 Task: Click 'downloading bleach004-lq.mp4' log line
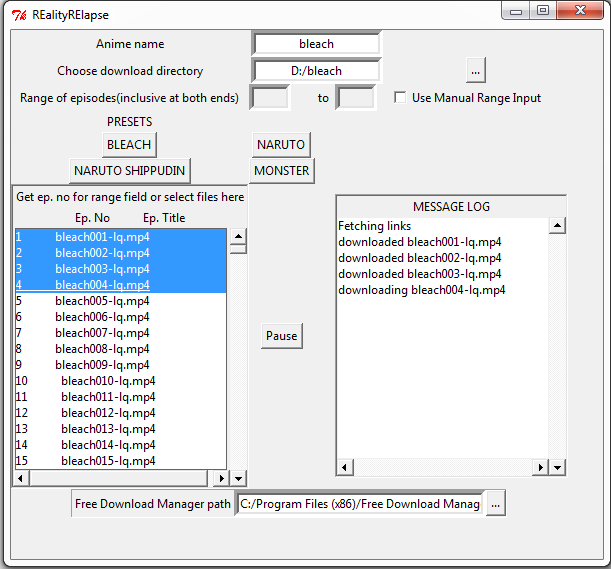pos(422,290)
